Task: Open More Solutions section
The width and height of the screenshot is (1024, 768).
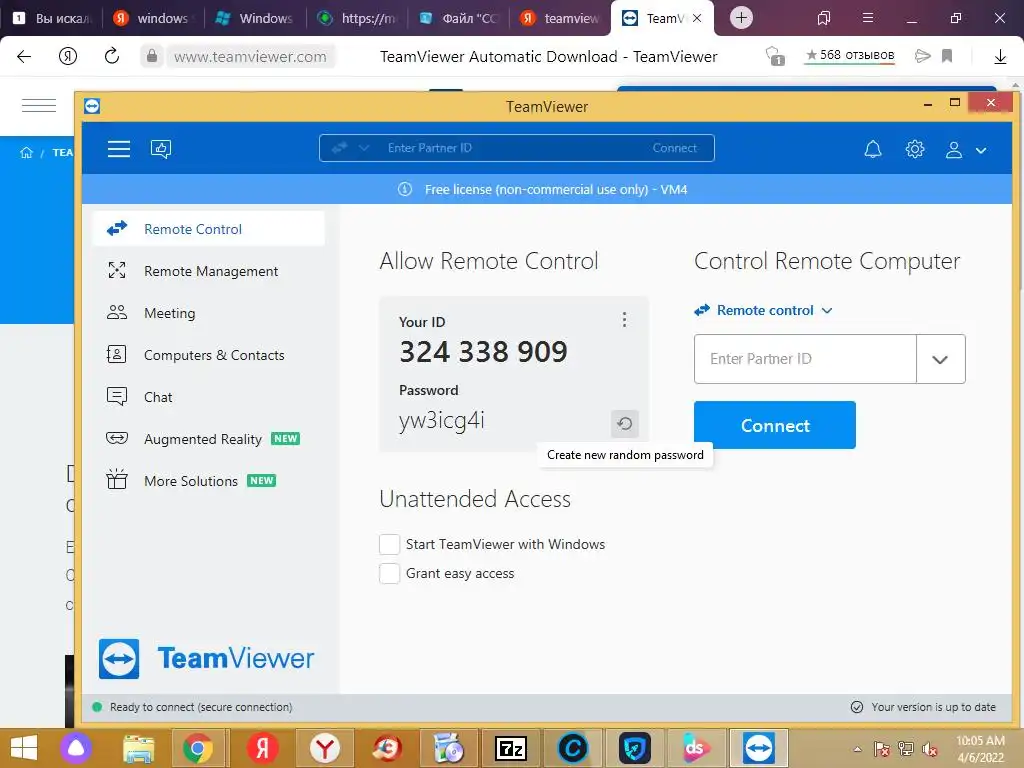Action: [208, 481]
